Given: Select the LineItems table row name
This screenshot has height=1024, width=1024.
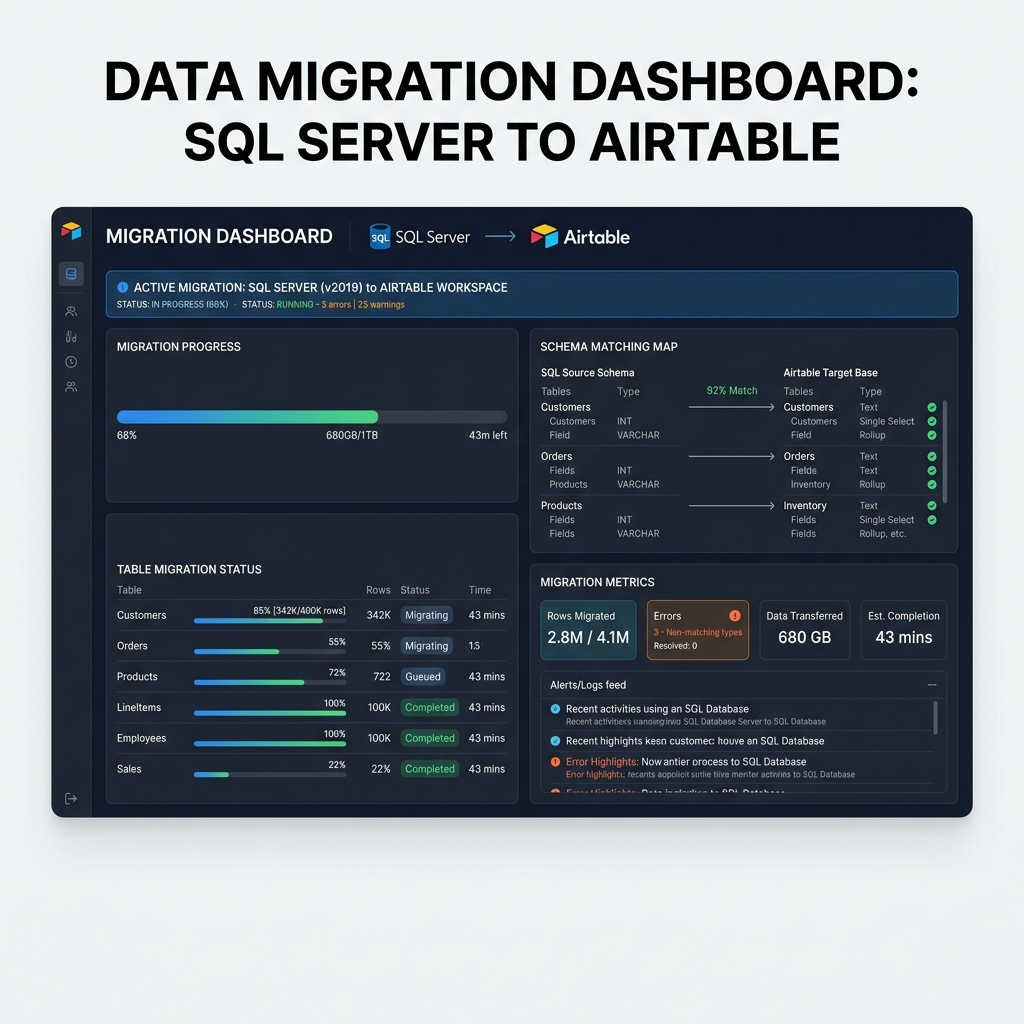Looking at the screenshot, I should tap(138, 707).
